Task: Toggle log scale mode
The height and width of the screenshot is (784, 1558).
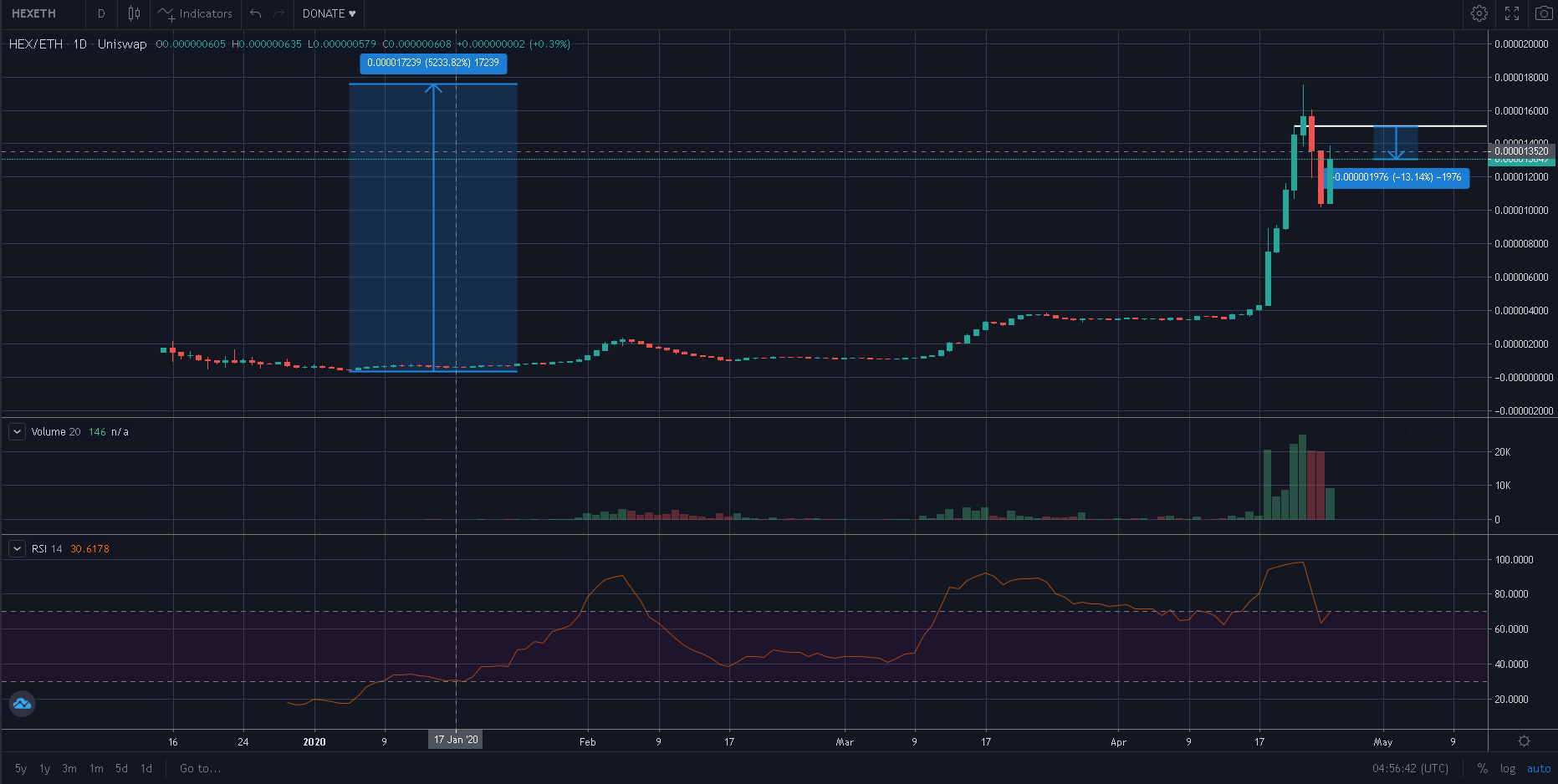Action: click(1507, 768)
